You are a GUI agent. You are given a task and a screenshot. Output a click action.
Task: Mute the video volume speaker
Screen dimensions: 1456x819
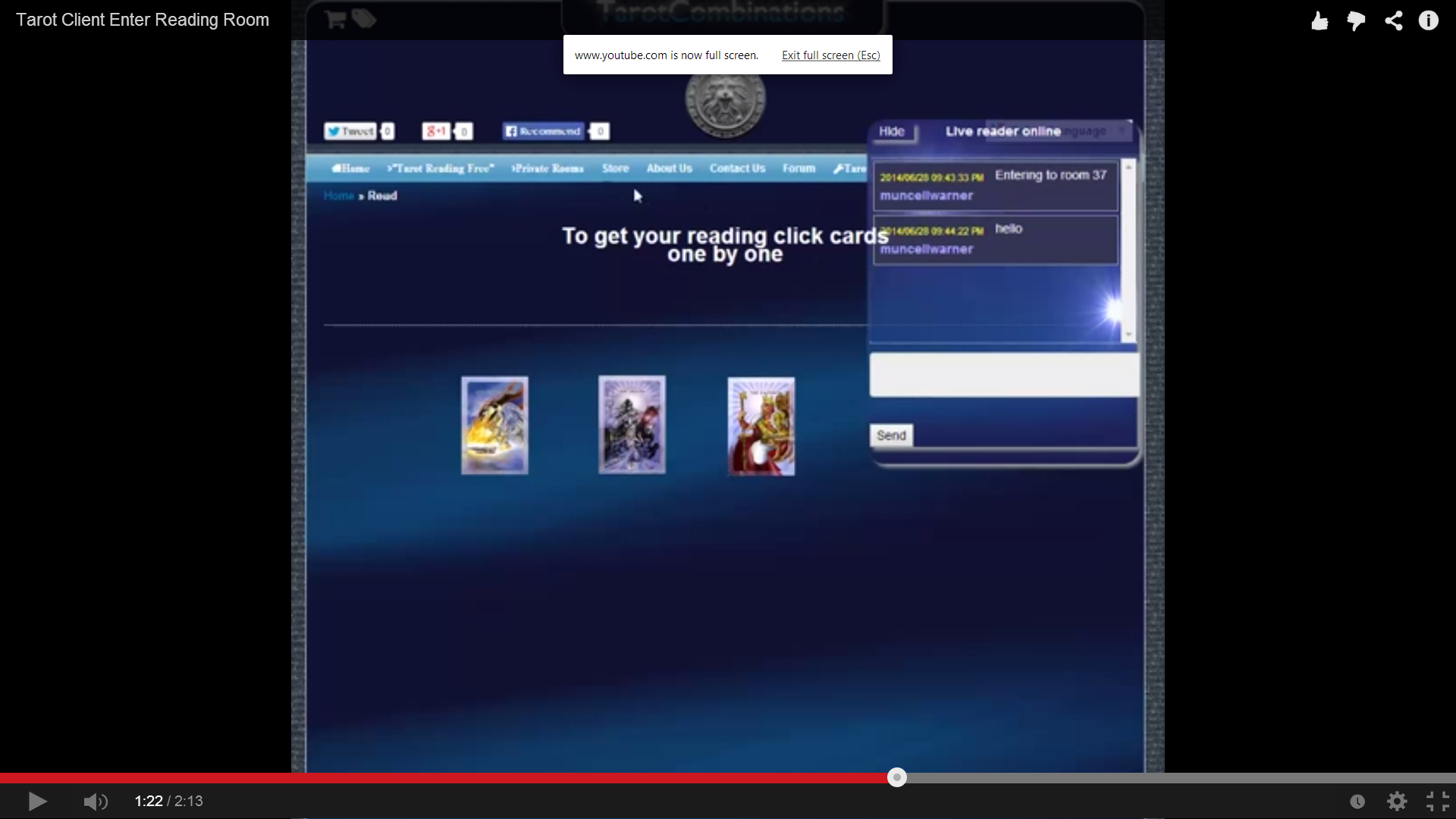(x=95, y=801)
